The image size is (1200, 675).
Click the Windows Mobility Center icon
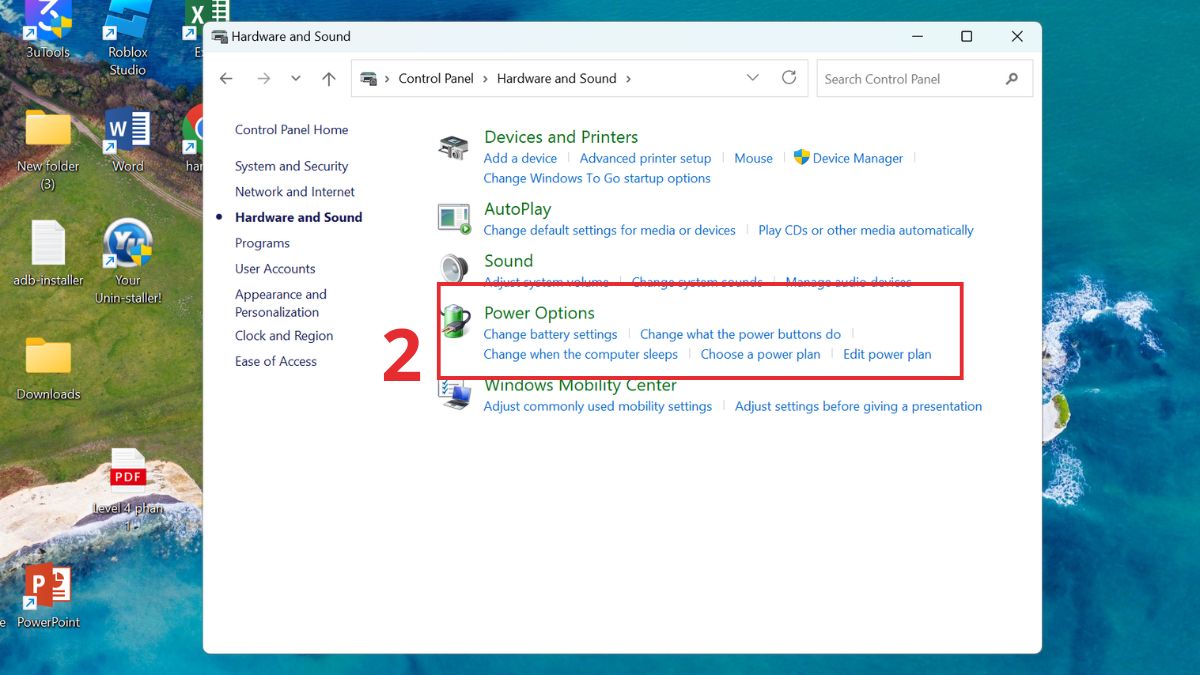click(456, 394)
